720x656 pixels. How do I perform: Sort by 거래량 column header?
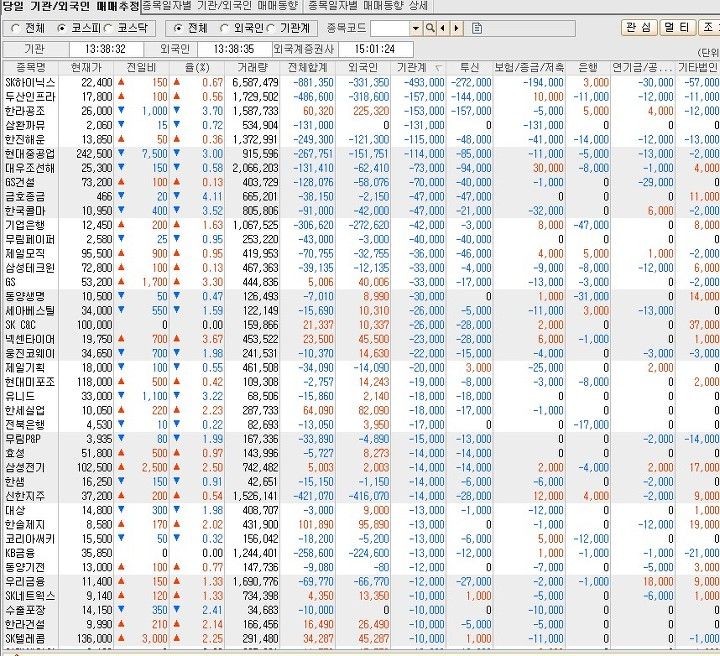[252, 67]
